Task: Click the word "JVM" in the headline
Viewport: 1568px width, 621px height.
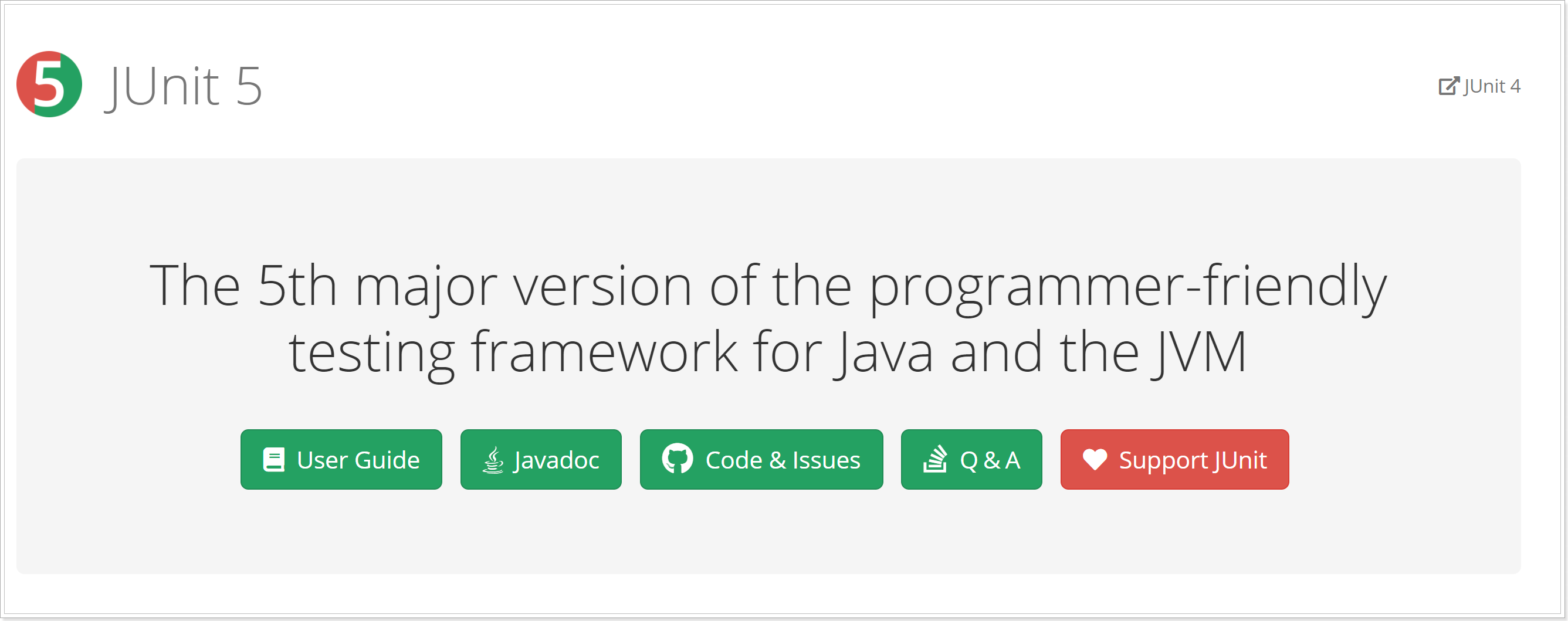Action: tap(1199, 352)
